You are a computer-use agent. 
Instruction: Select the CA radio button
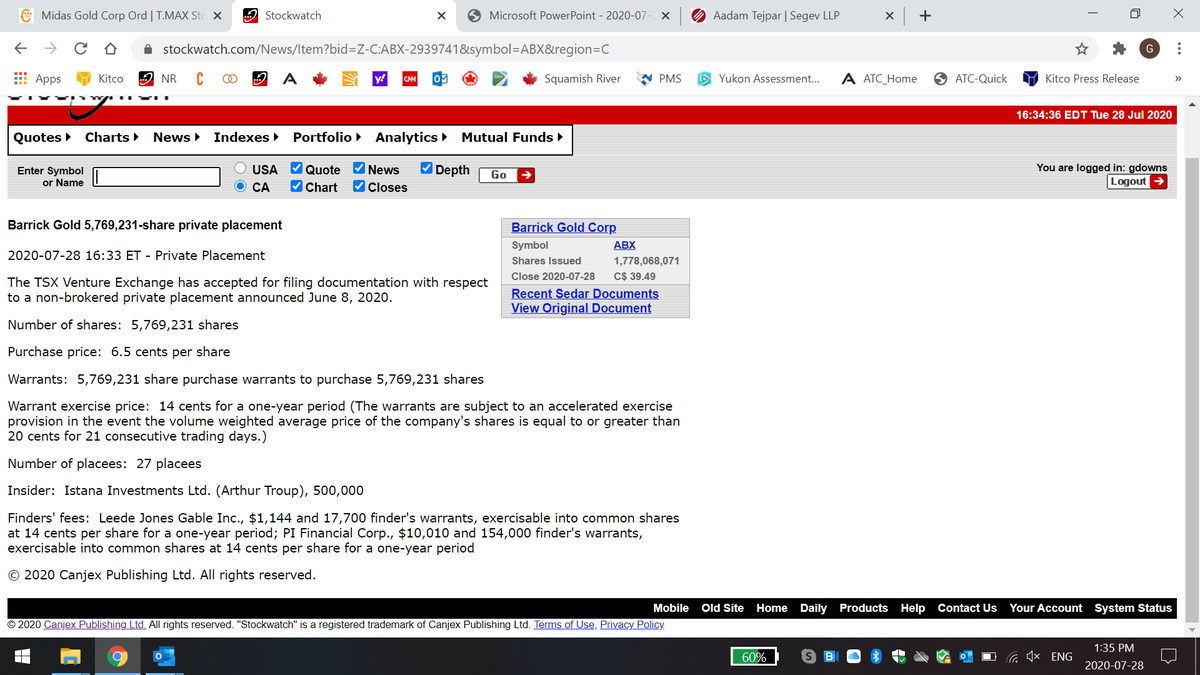pyautogui.click(x=241, y=186)
